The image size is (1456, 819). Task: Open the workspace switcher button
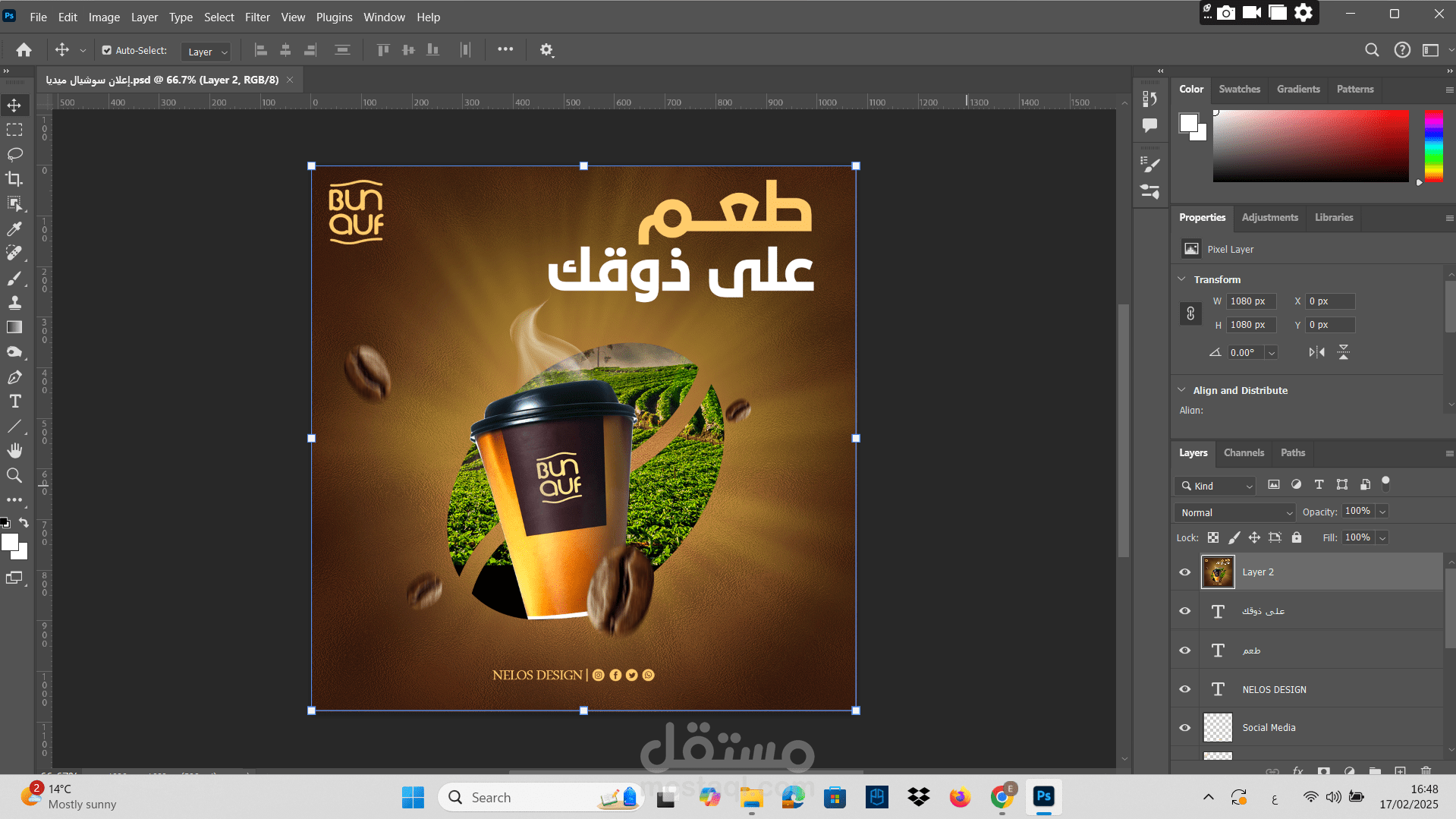pos(1430,50)
